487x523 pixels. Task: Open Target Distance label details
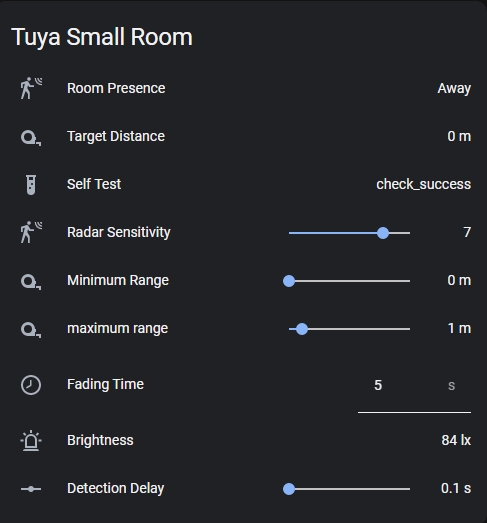click(x=116, y=136)
